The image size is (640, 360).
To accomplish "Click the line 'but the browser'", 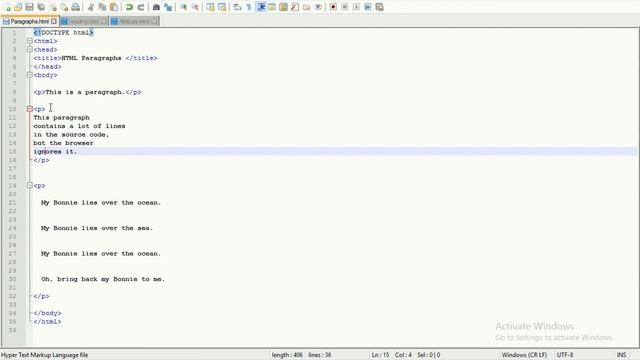I will point(63,143).
